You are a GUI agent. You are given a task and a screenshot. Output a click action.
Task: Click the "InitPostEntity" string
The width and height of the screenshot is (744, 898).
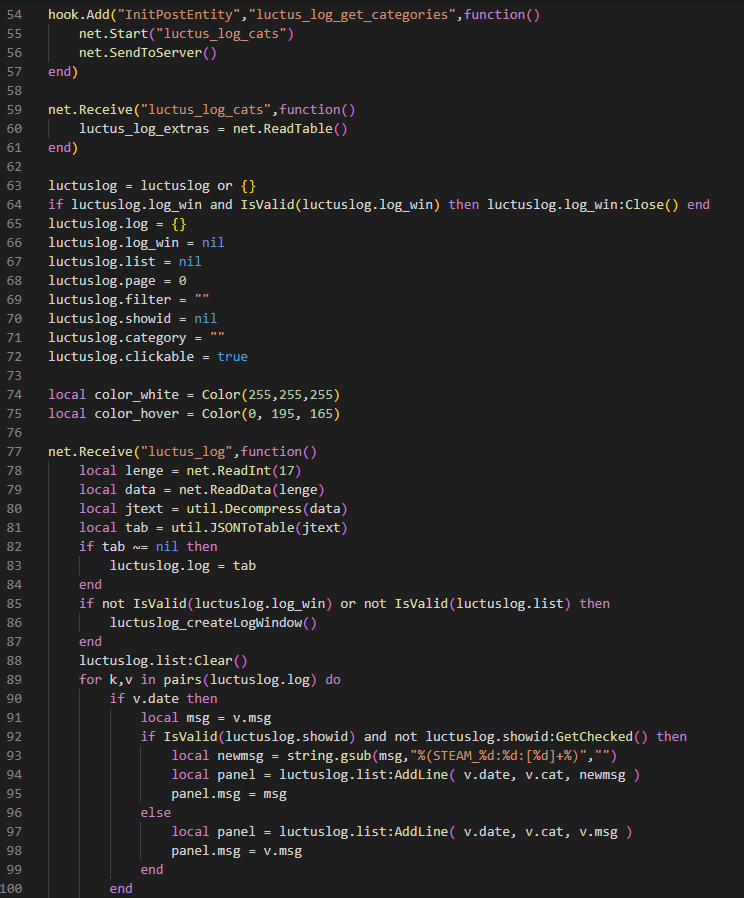coord(179,15)
